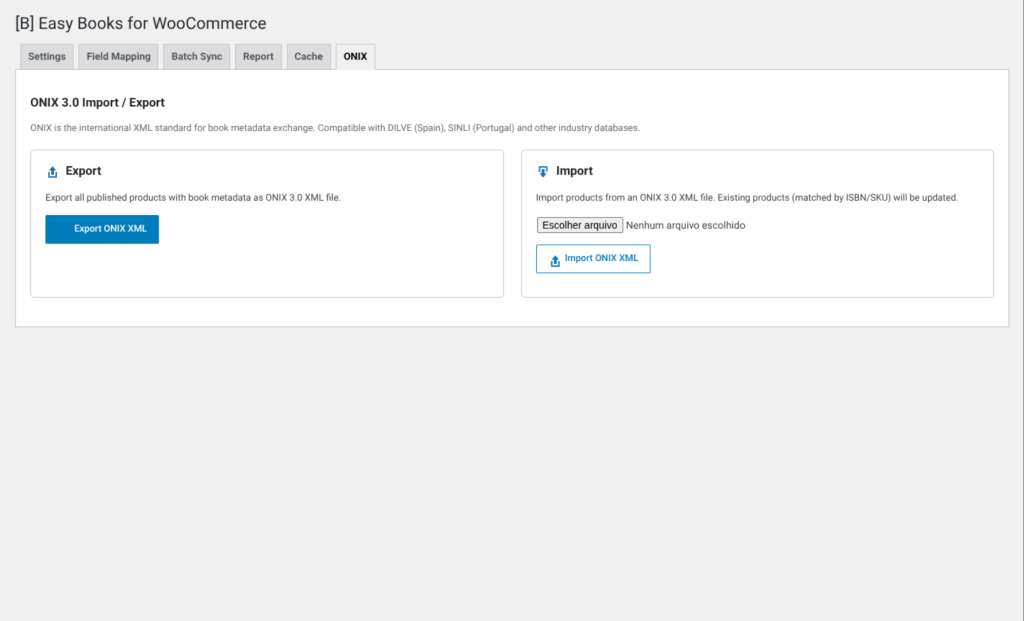Switch to the Field Mapping tab
The image size is (1024, 621).
(x=118, y=57)
